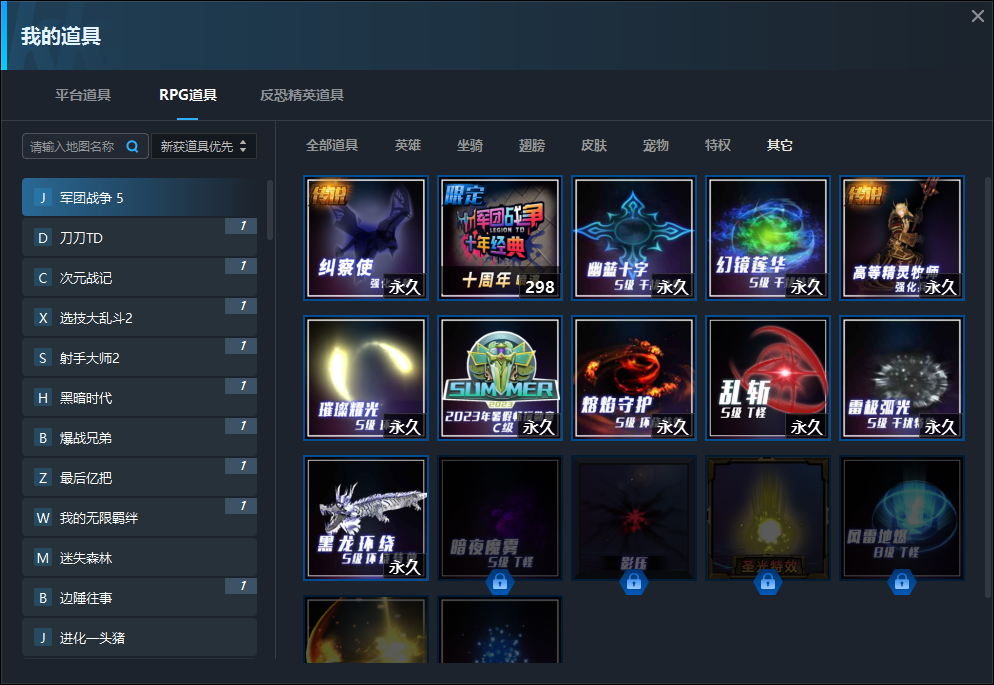Select the locked 圣光特效 item card
The height and width of the screenshot is (685, 994).
tap(768, 518)
